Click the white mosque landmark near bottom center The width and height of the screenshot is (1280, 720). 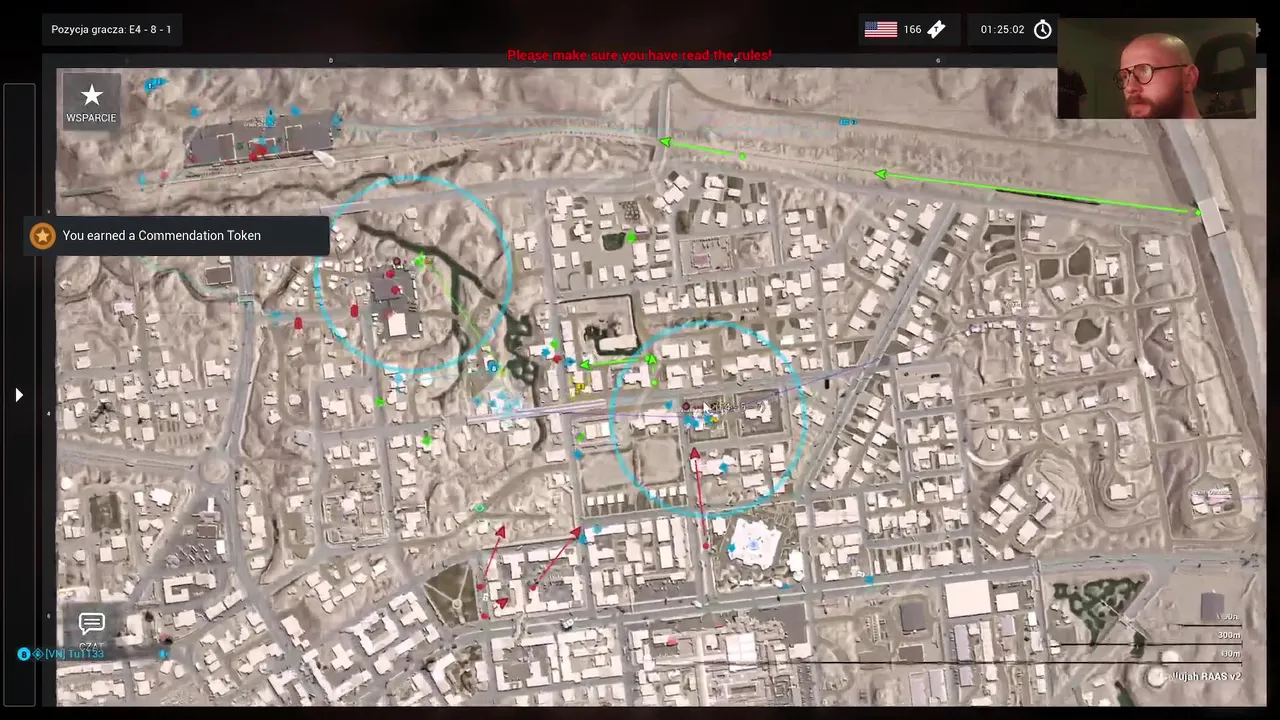(753, 545)
